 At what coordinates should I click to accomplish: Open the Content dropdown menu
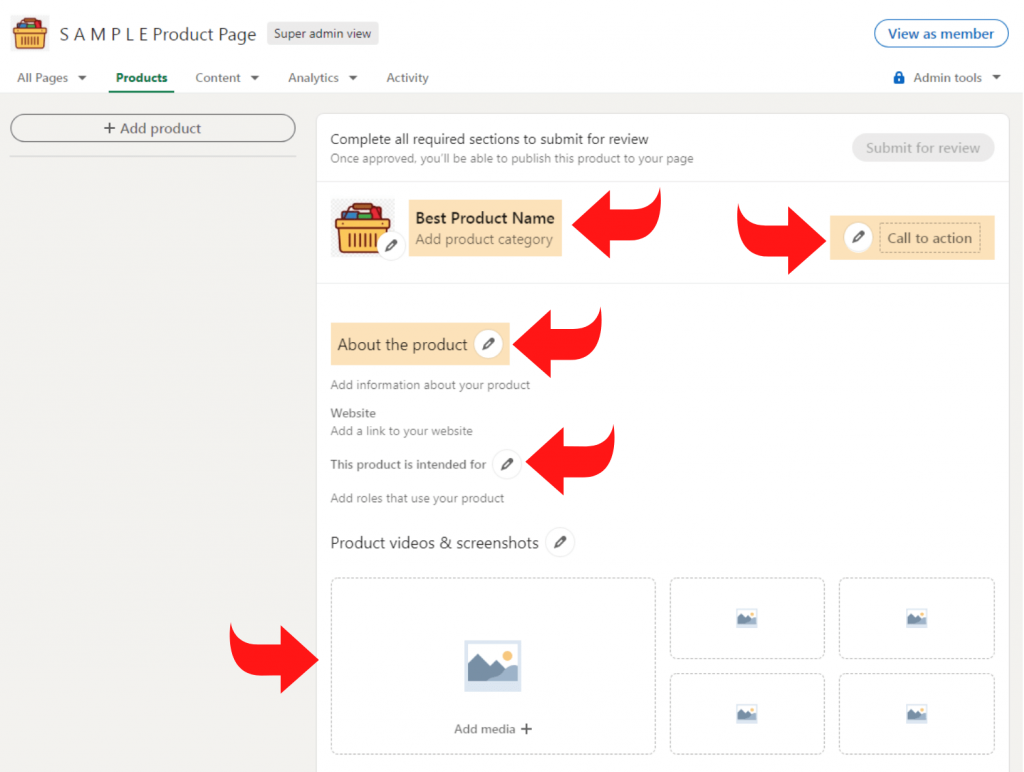[x=227, y=77]
